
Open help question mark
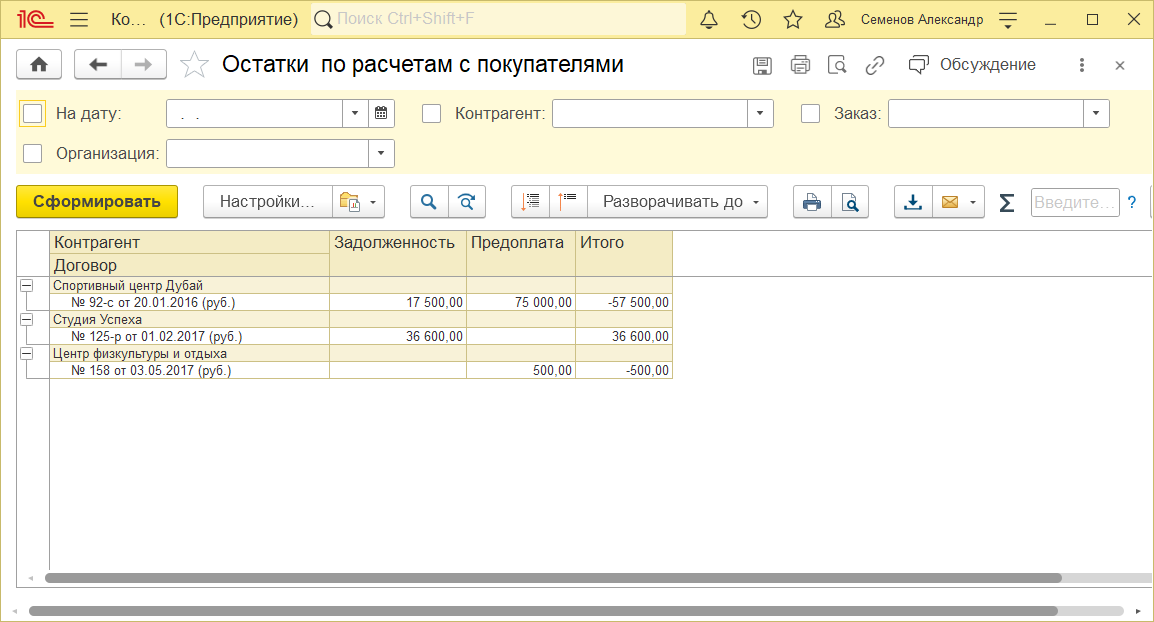tap(1132, 202)
